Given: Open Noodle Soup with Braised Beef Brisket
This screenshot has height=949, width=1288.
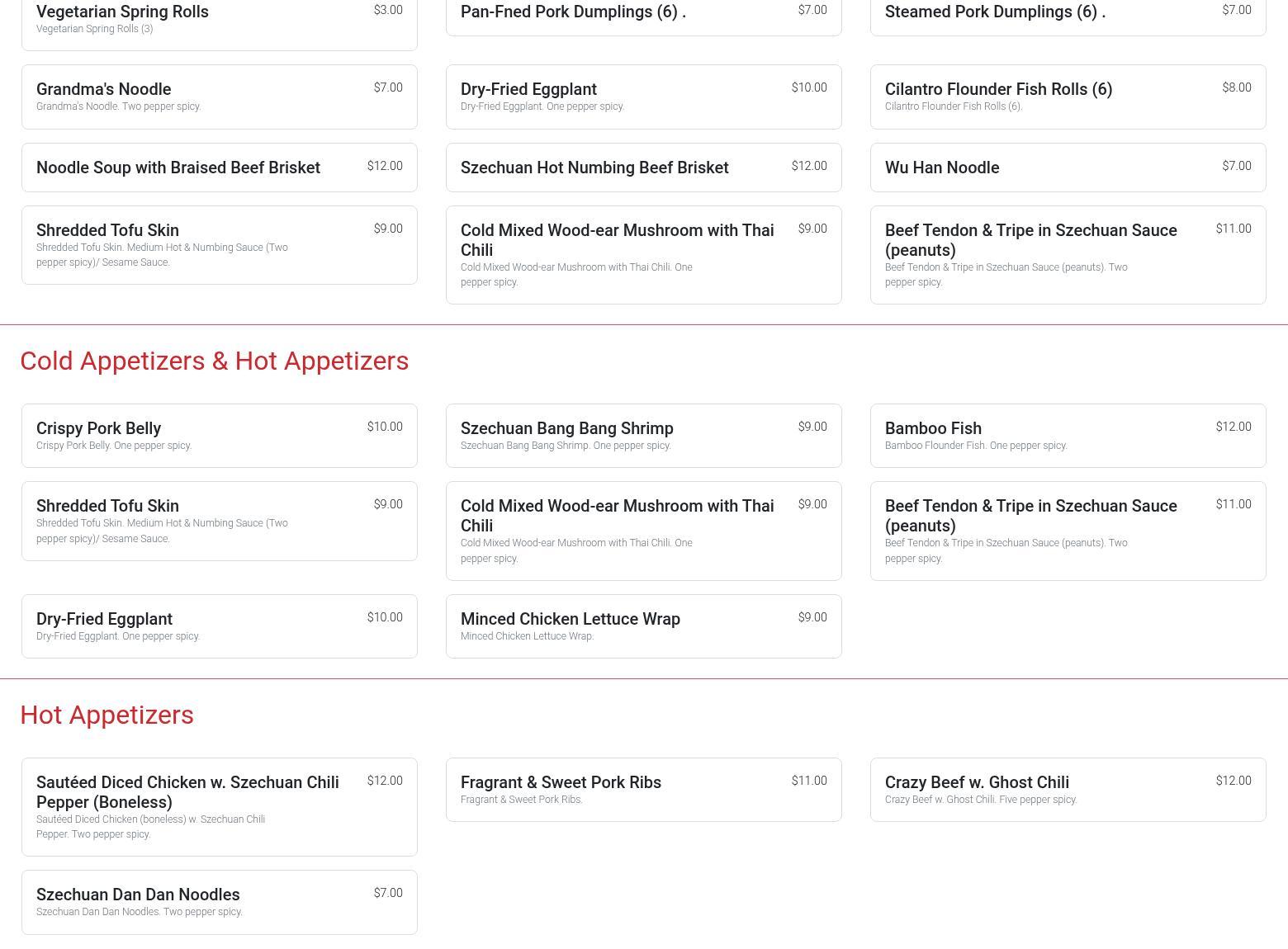Looking at the screenshot, I should click(x=219, y=168).
